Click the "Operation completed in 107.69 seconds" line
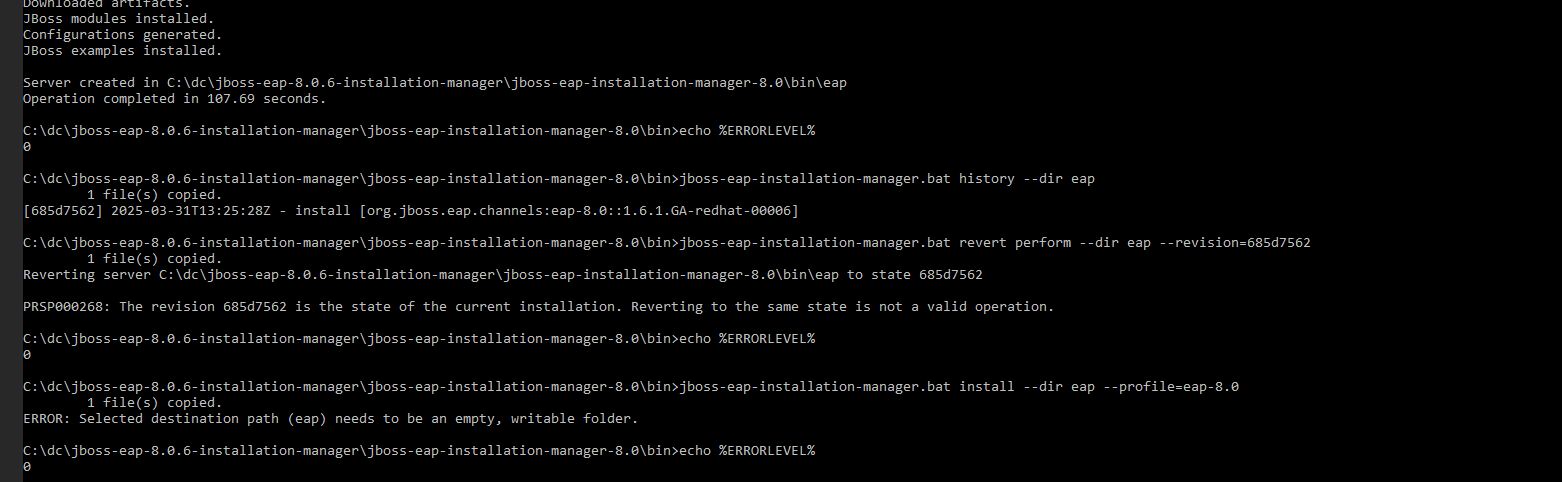Screen dimensions: 1562x482 (174, 99)
